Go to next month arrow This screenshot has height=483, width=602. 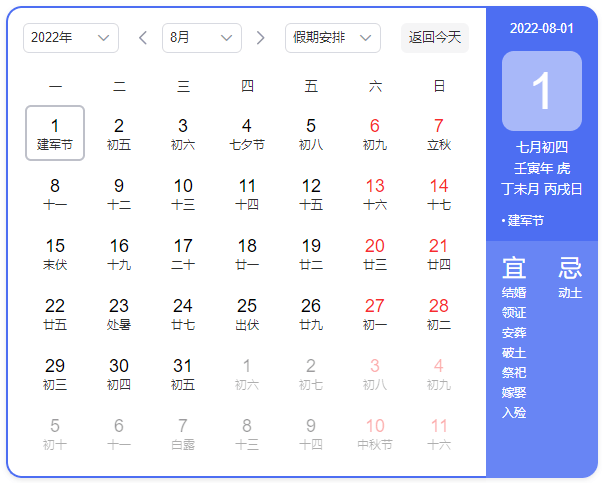[261, 38]
